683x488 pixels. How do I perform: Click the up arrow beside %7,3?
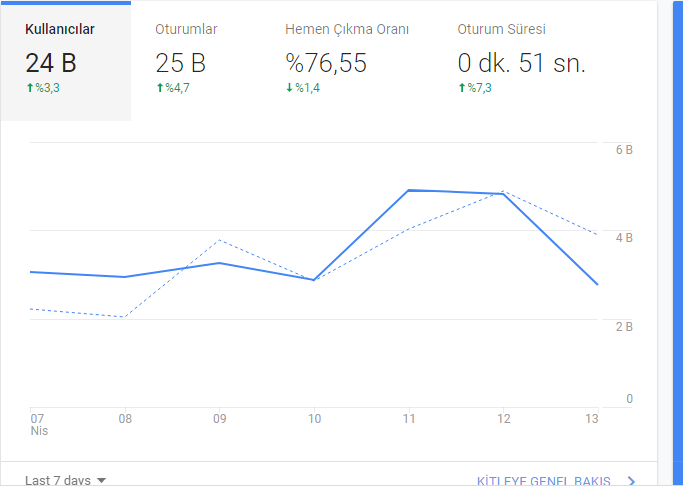pos(462,88)
